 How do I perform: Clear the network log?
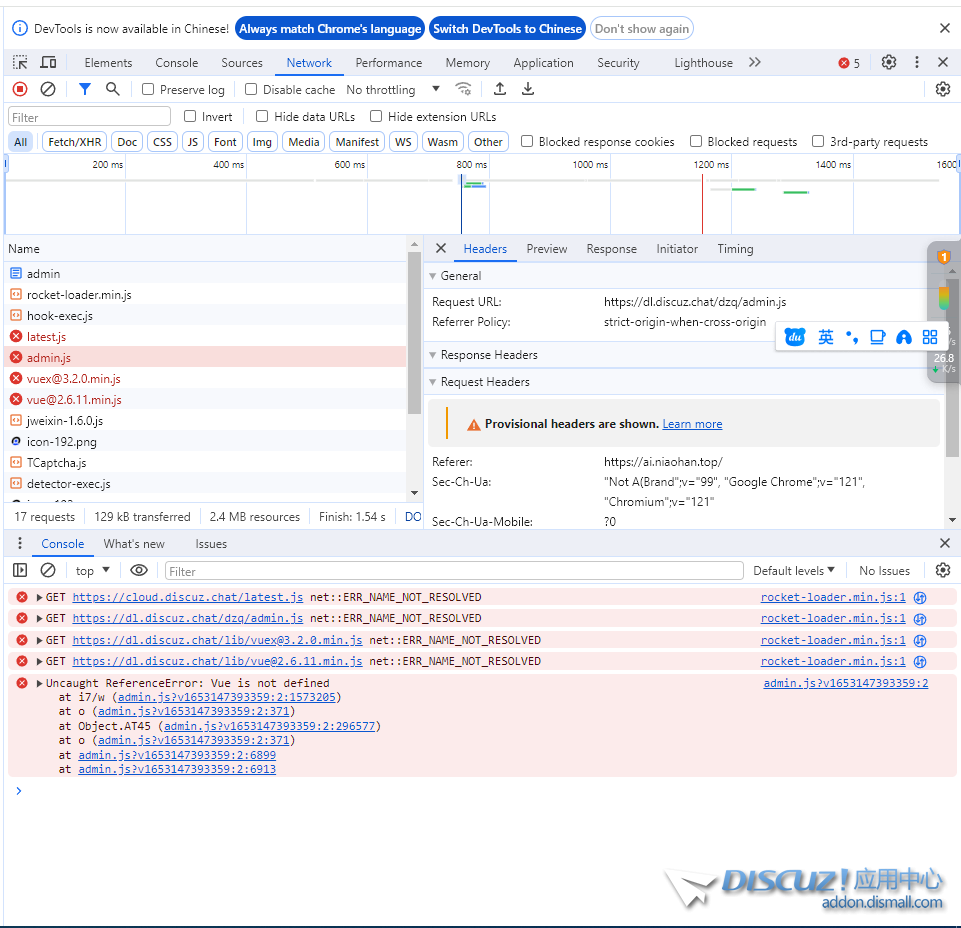[x=47, y=89]
